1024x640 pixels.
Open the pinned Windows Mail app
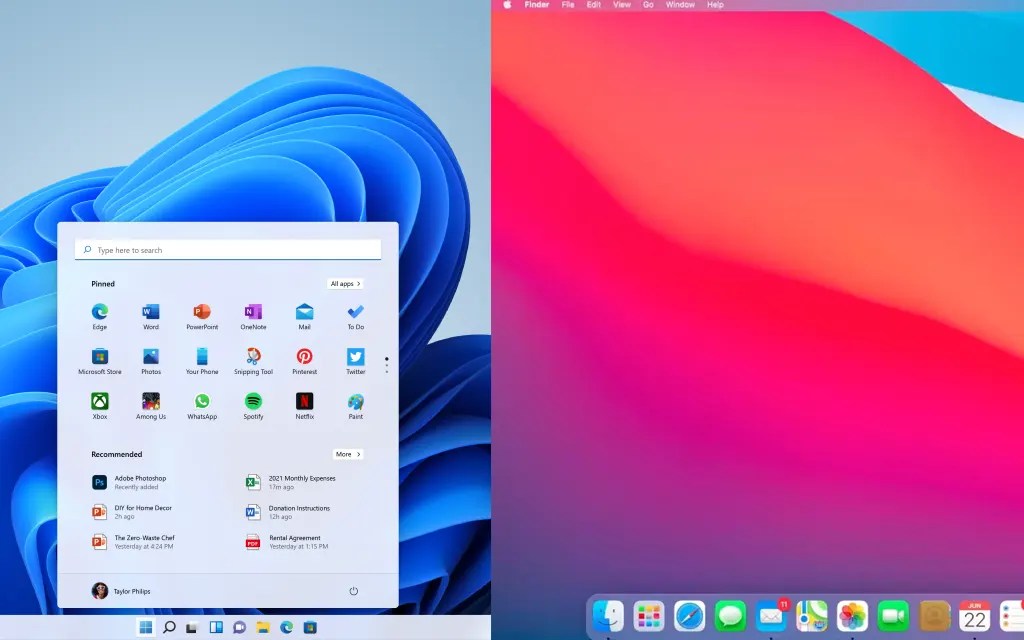304,316
